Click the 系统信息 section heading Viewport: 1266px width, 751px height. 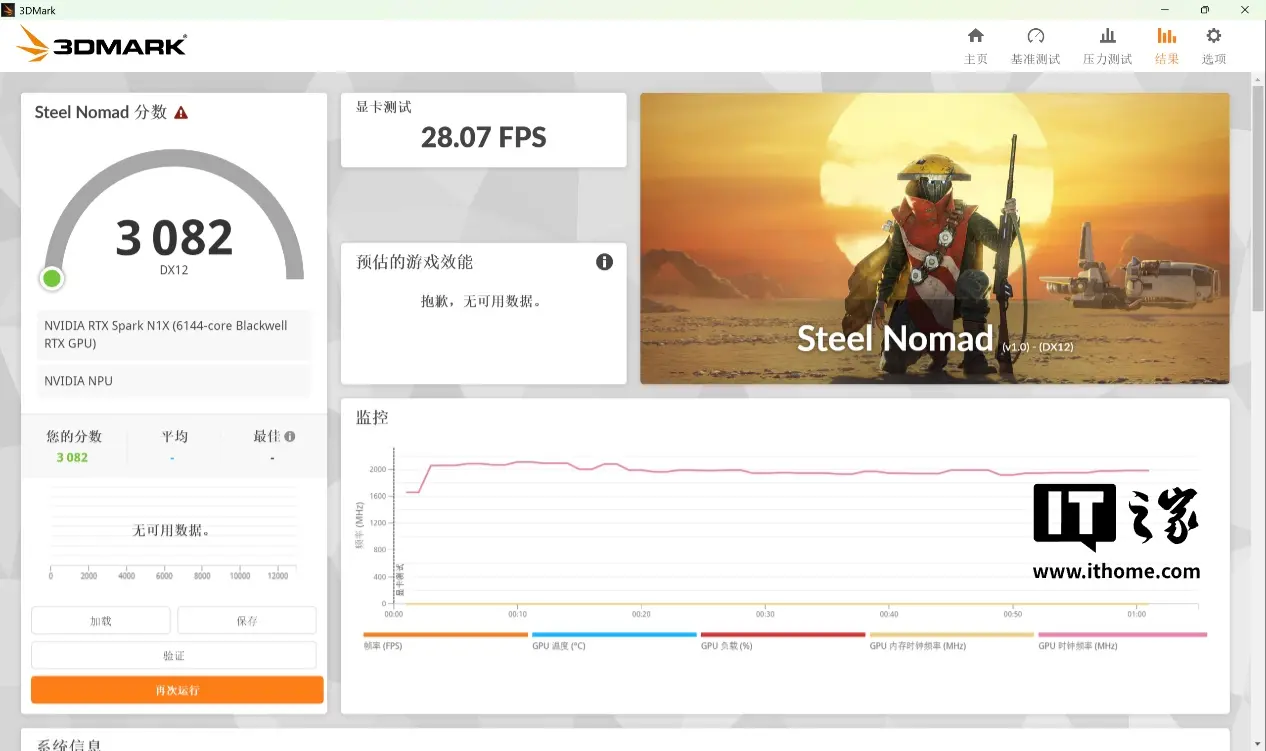click(69, 745)
